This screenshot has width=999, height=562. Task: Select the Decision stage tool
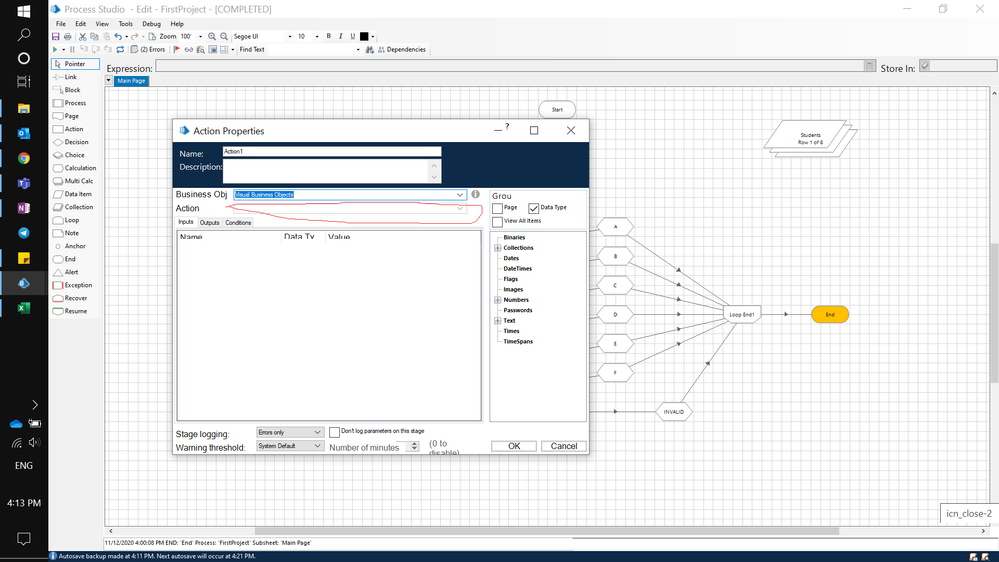click(x=75, y=142)
